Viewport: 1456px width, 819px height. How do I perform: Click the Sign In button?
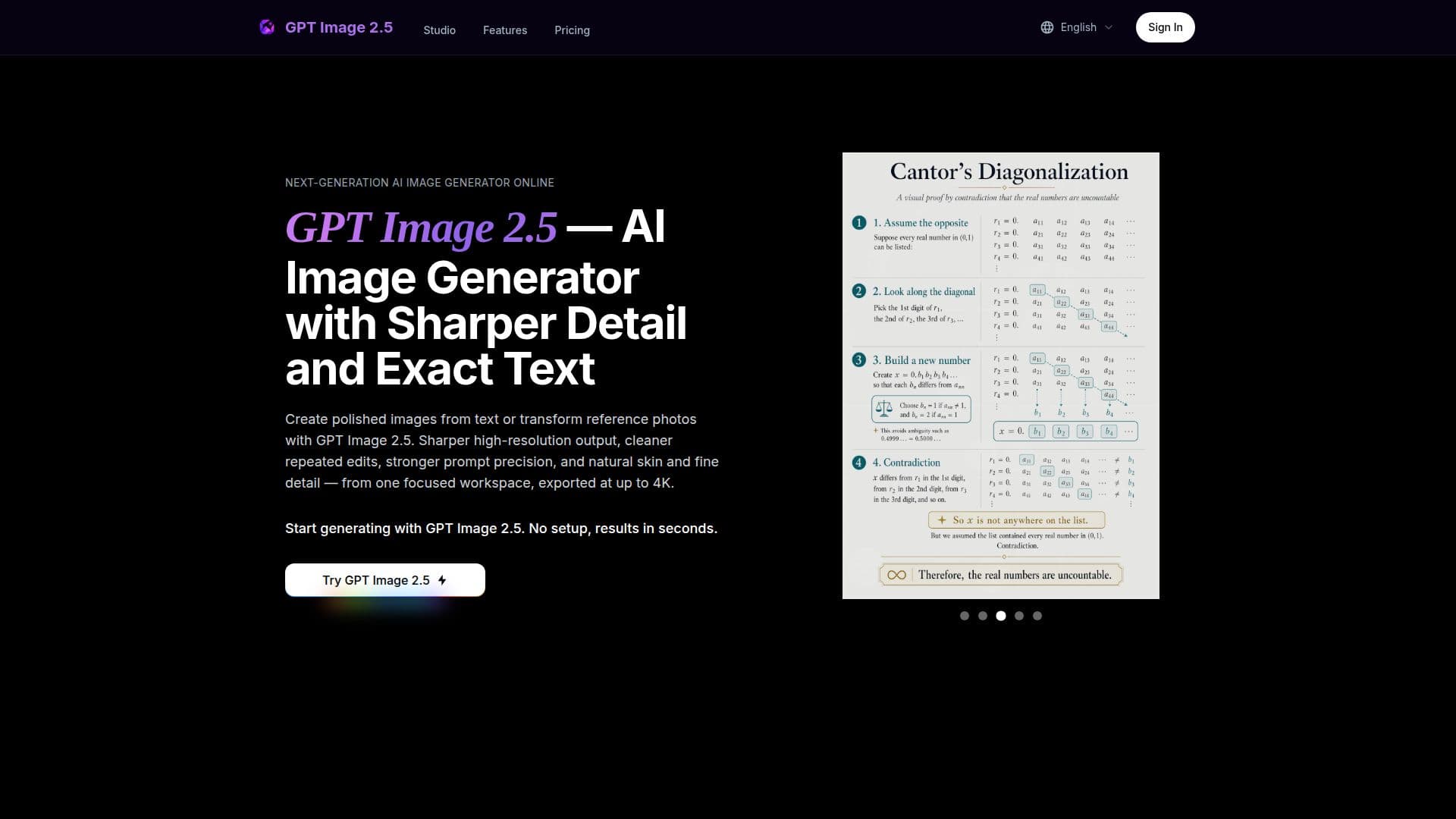1165,27
